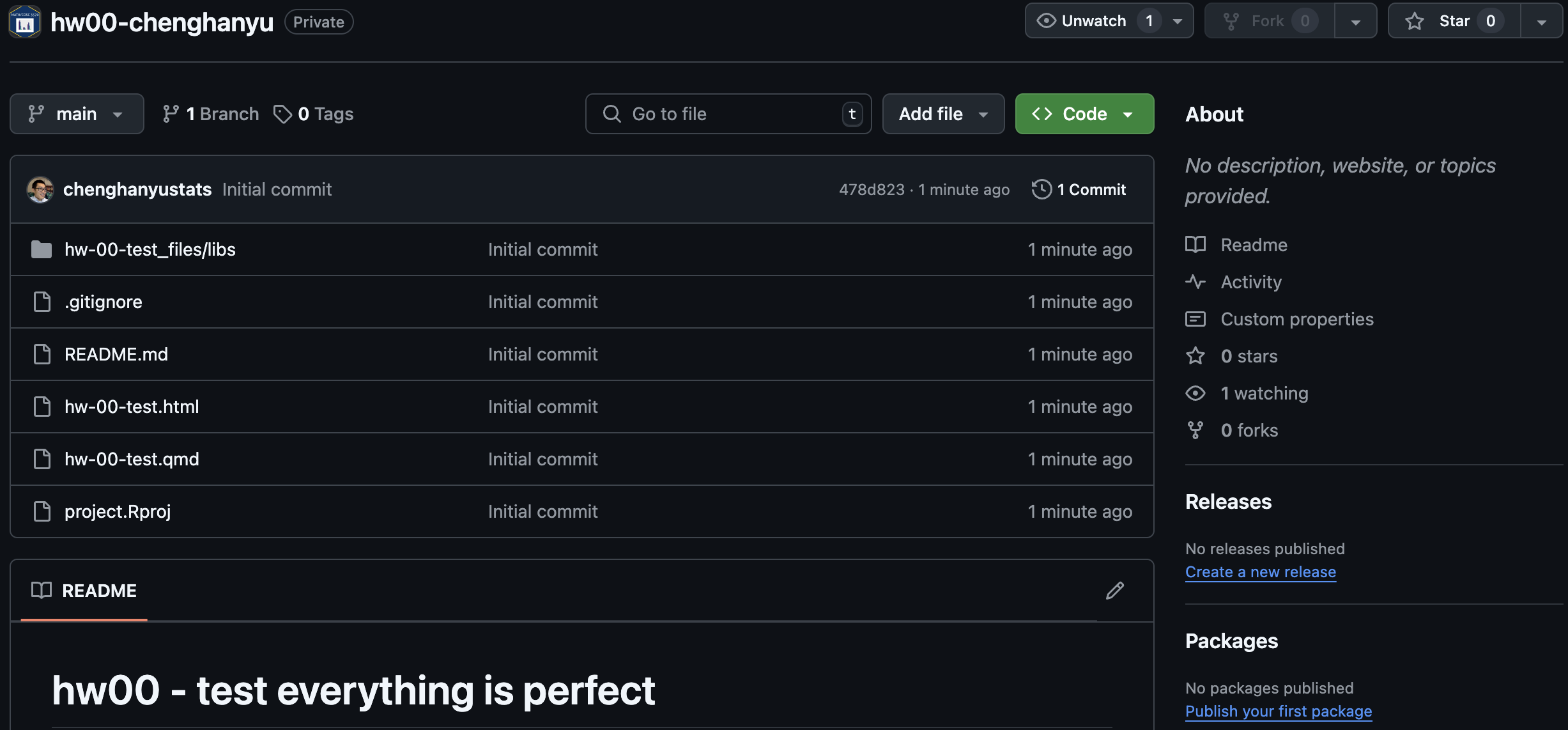Expand the green Code dropdown
This screenshot has width=1568, height=730.
(x=1084, y=114)
